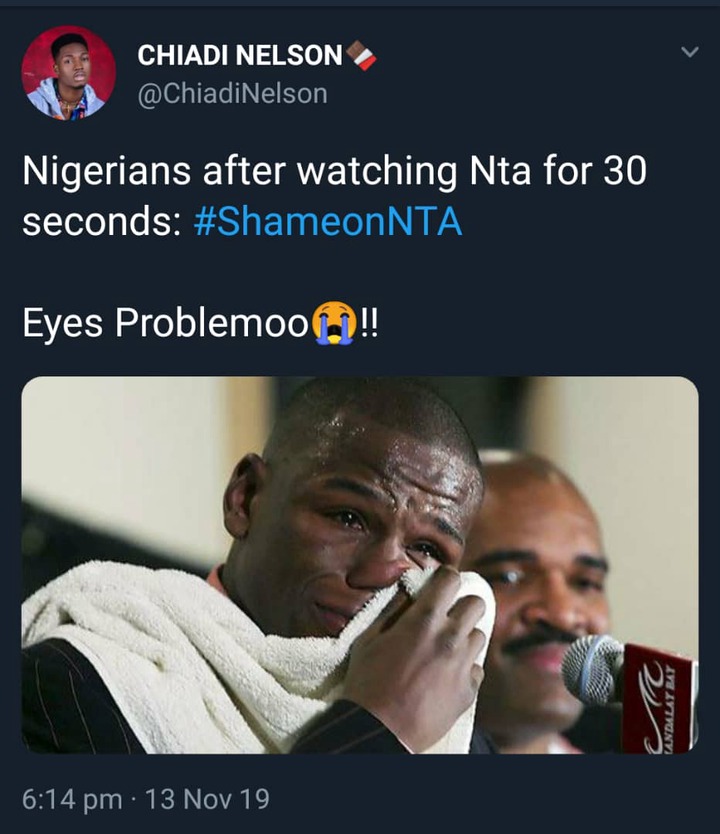Open the CHIADI NELSON display name
720x834 pixels.
pyautogui.click(x=240, y=55)
